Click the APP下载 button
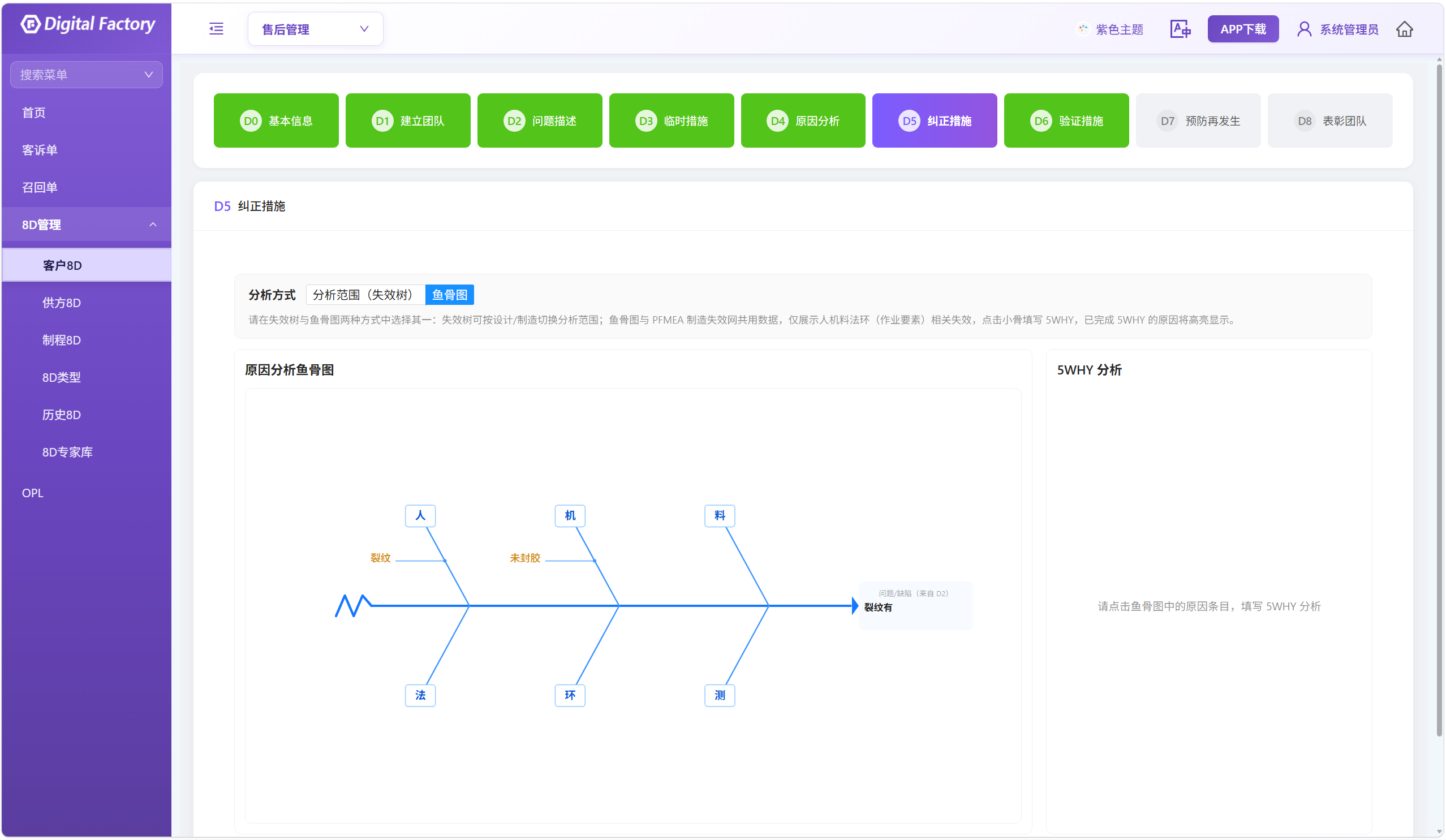The image size is (1446, 840). (1243, 29)
